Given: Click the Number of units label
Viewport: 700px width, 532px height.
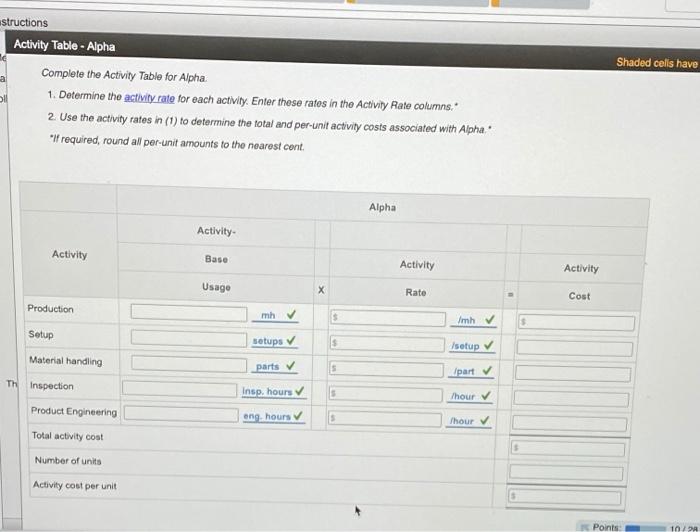Looking at the screenshot, I should [68, 461].
